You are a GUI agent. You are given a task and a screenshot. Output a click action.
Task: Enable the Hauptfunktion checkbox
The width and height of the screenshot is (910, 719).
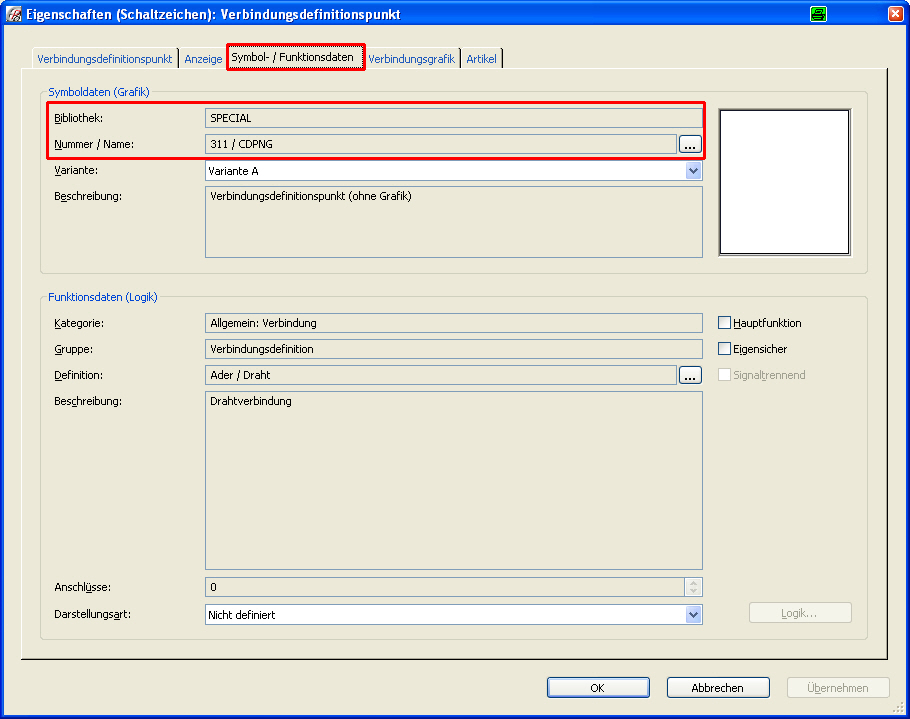(724, 323)
